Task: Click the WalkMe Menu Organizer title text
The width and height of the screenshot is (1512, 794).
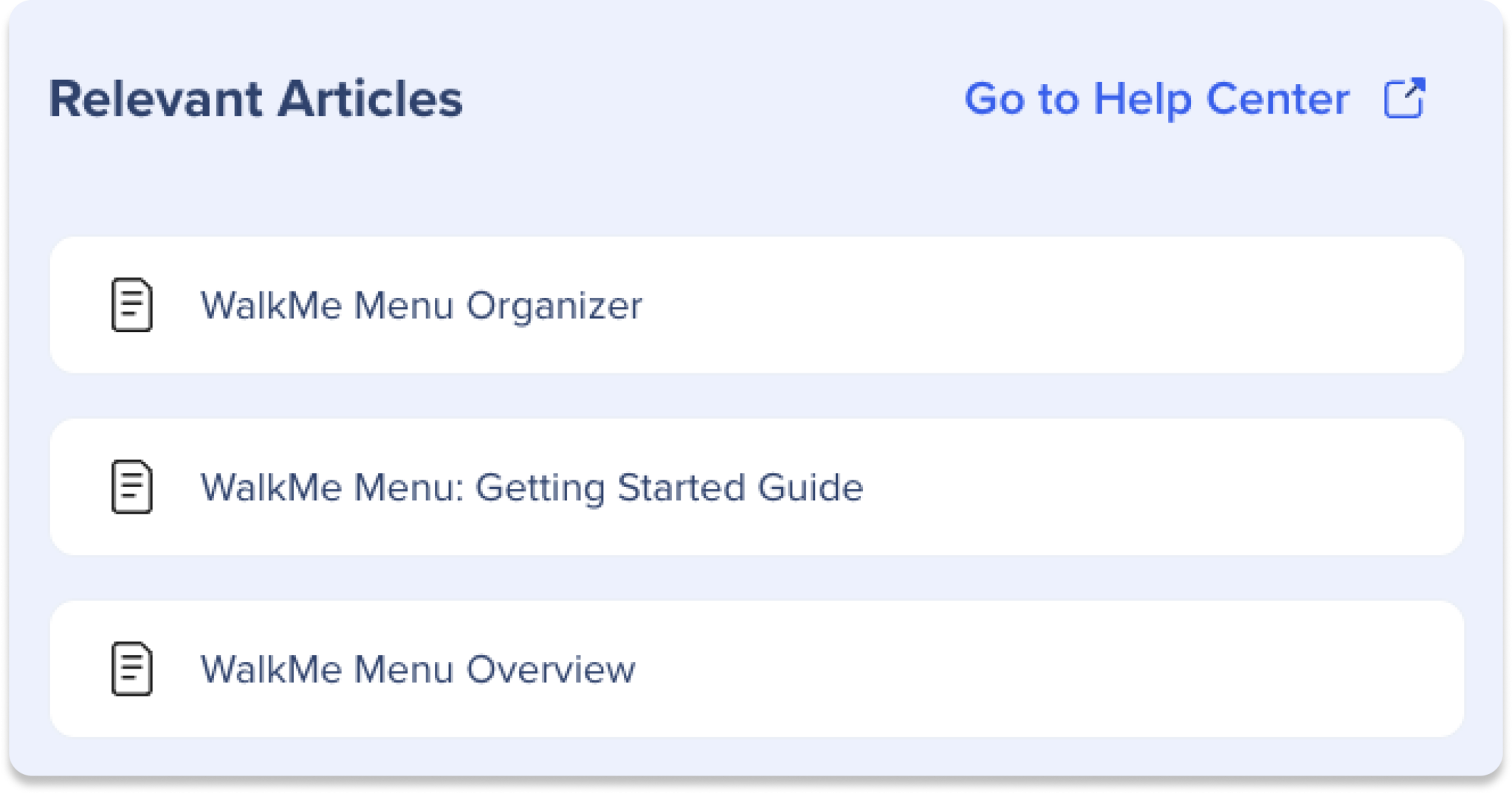Action: pyautogui.click(x=422, y=305)
